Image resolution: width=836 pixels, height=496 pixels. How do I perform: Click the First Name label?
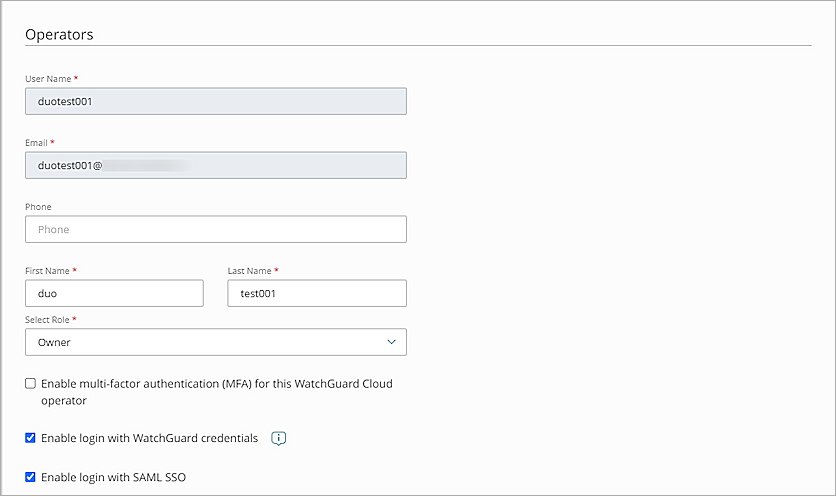48,271
